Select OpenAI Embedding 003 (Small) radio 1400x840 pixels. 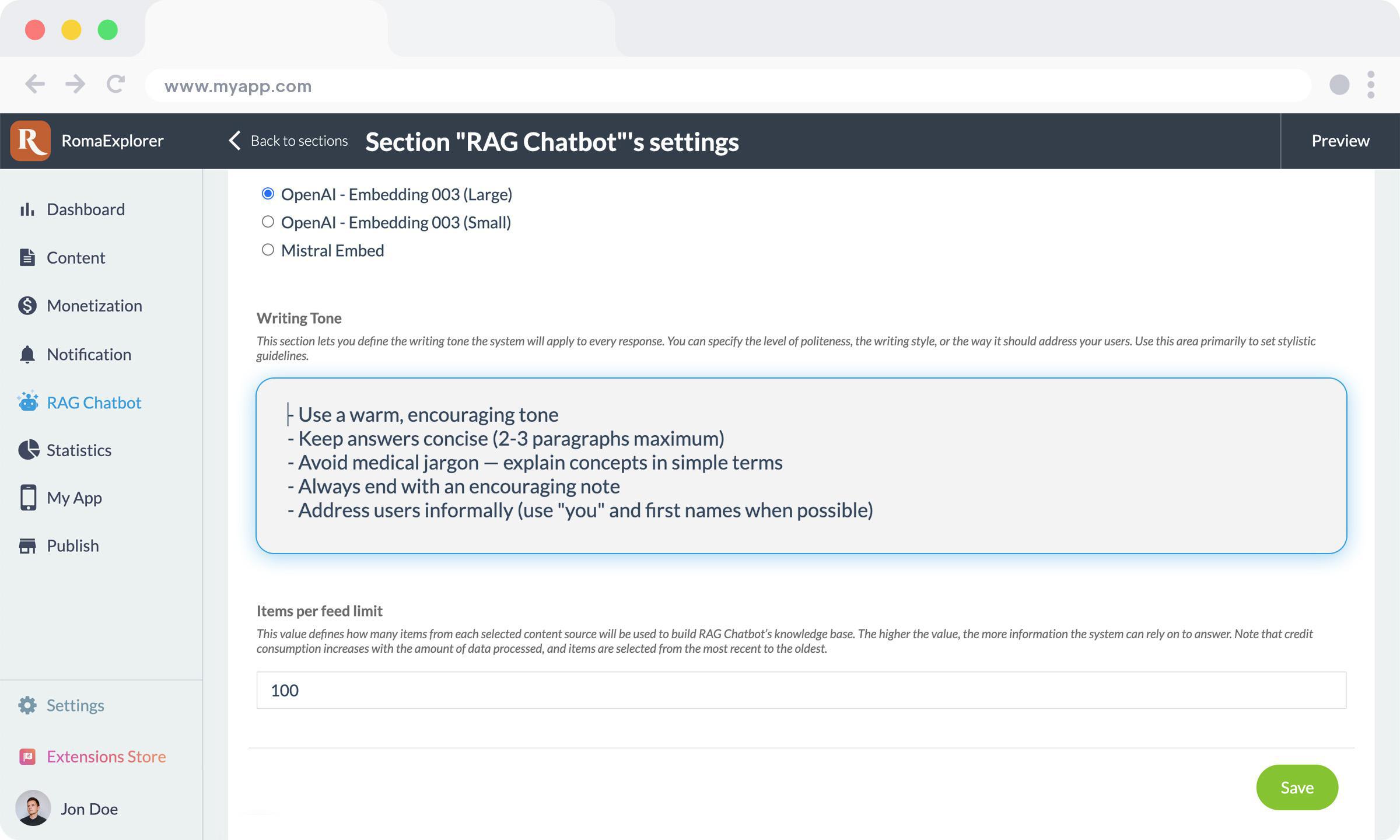(x=268, y=222)
